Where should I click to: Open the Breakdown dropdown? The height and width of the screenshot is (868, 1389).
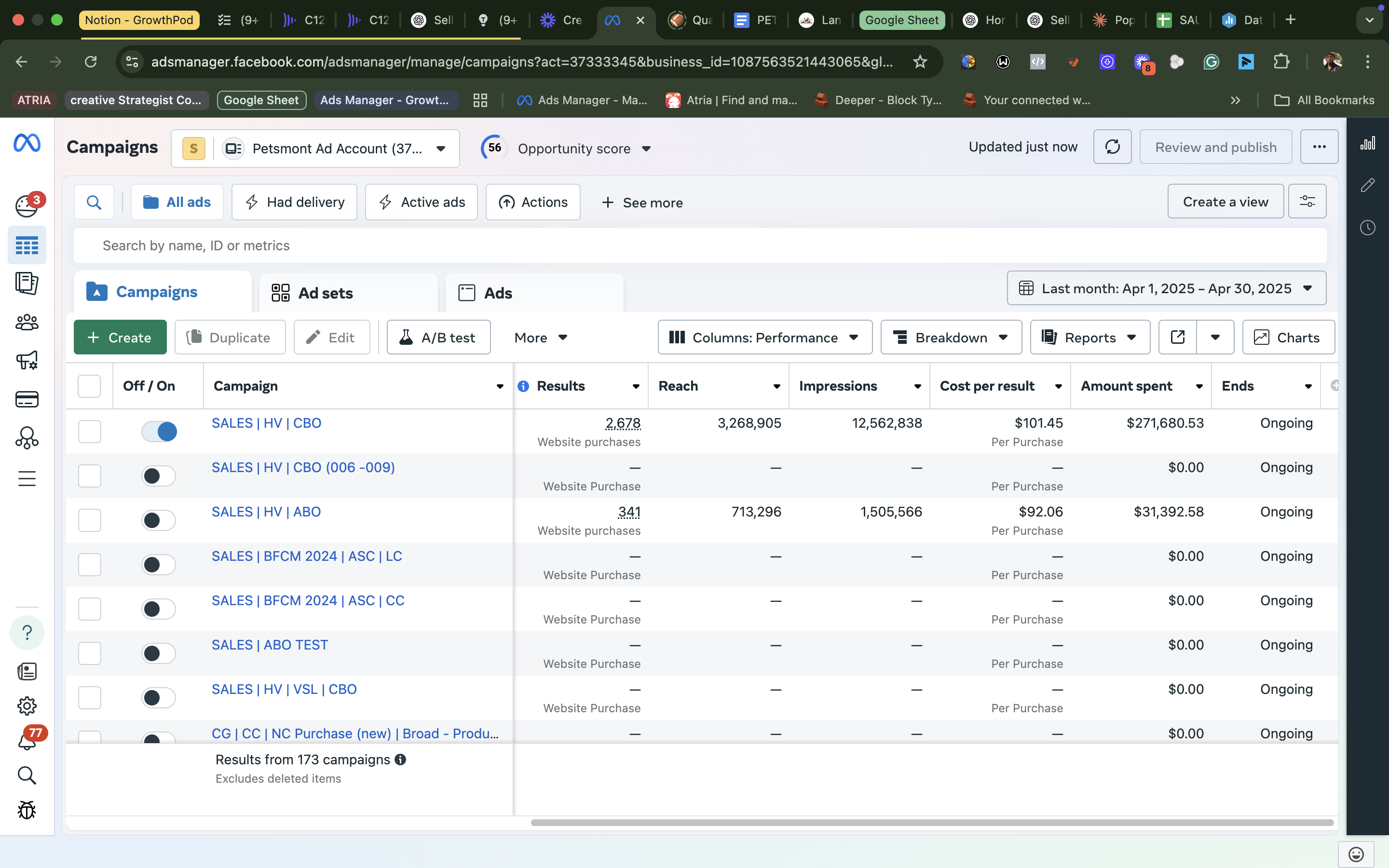point(951,337)
